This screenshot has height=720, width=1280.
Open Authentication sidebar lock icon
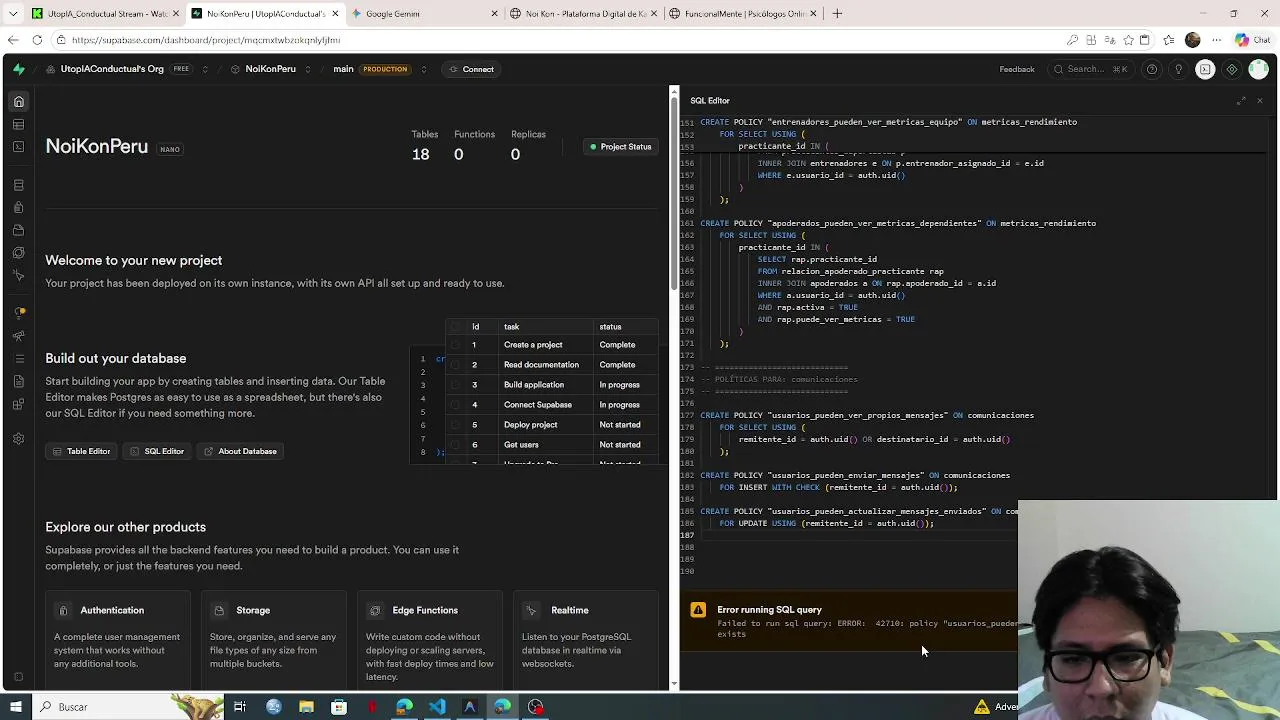tap(18, 207)
